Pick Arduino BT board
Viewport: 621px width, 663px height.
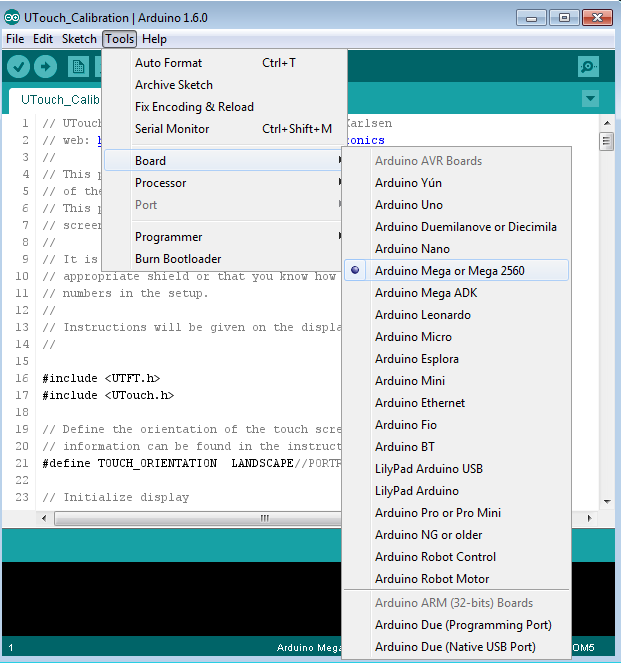click(x=457, y=447)
